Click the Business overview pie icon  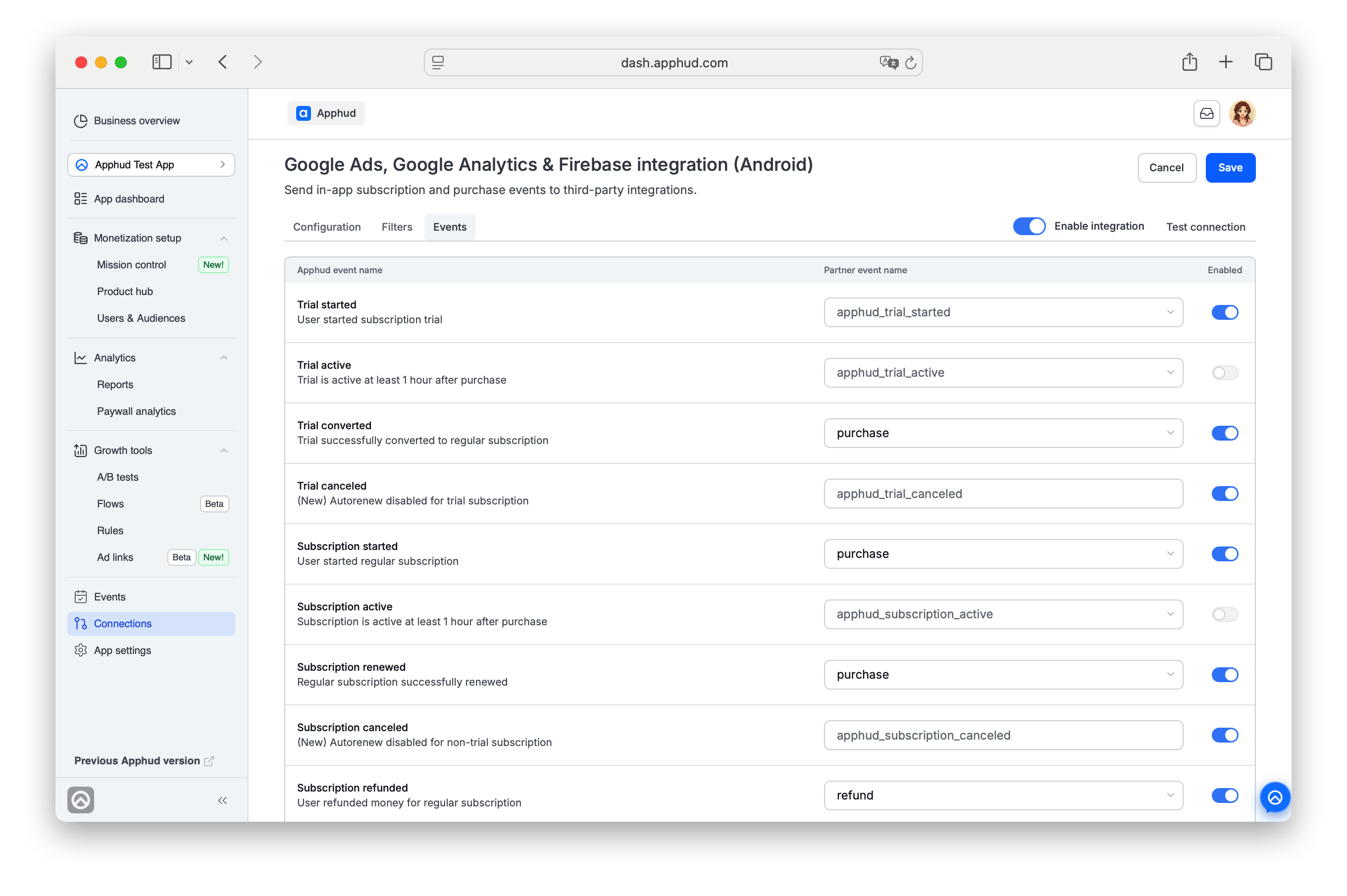(81, 121)
